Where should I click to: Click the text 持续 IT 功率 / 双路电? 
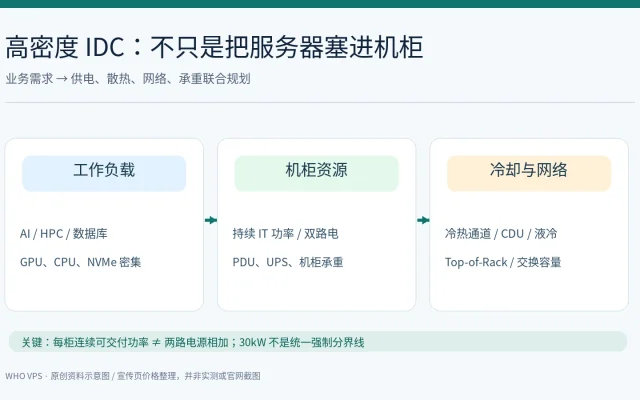285,233
